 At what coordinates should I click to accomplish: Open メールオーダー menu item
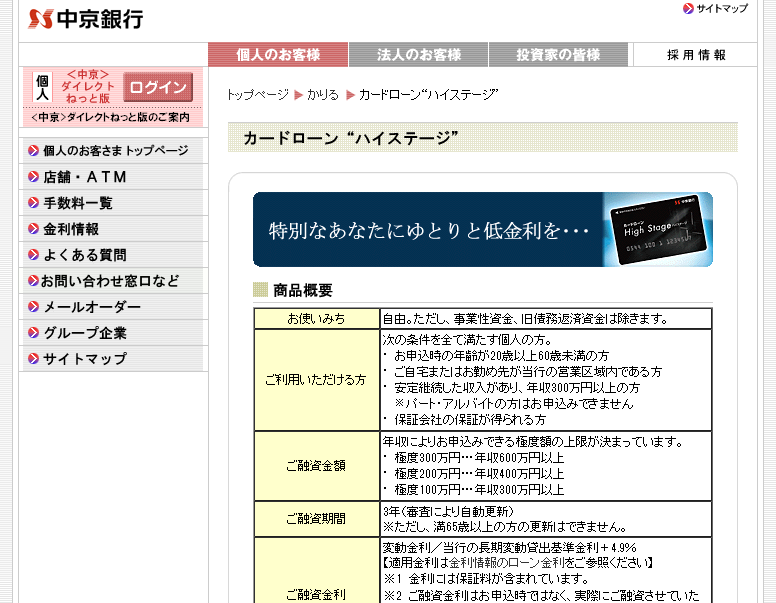tap(92, 306)
